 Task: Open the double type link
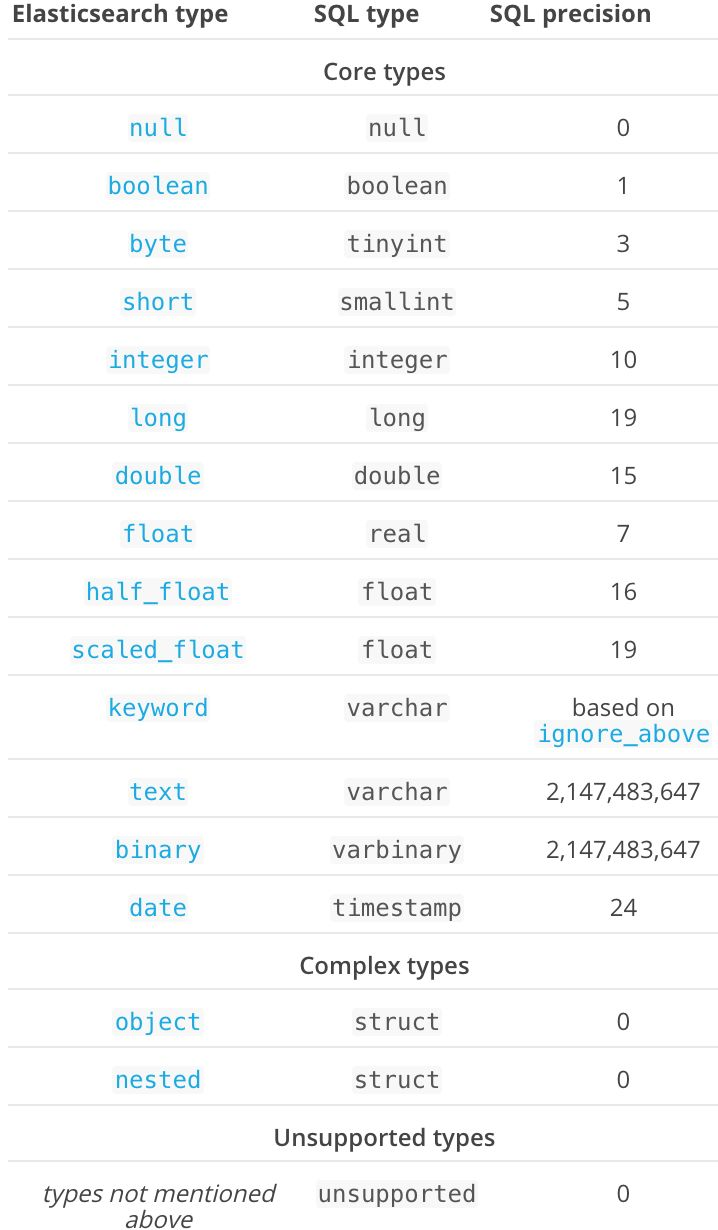[158, 476]
